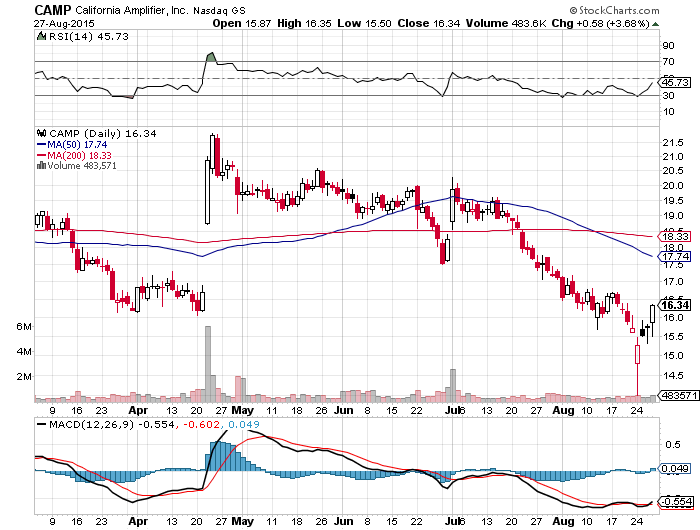The height and width of the screenshot is (530, 700).
Task: Click the CAMP ticker symbol title
Action: 53,10
